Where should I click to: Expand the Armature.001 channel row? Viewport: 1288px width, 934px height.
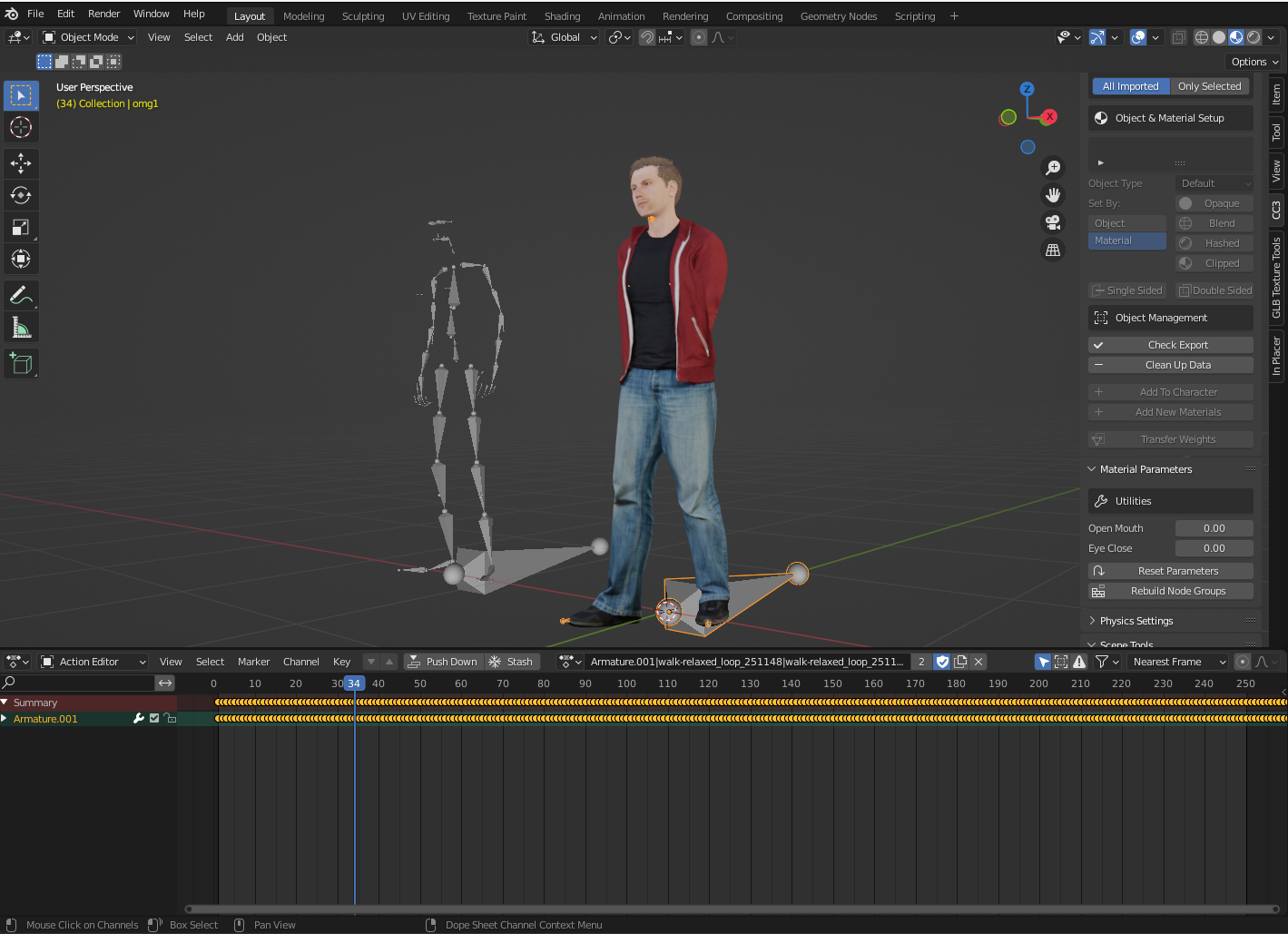[x=5, y=718]
